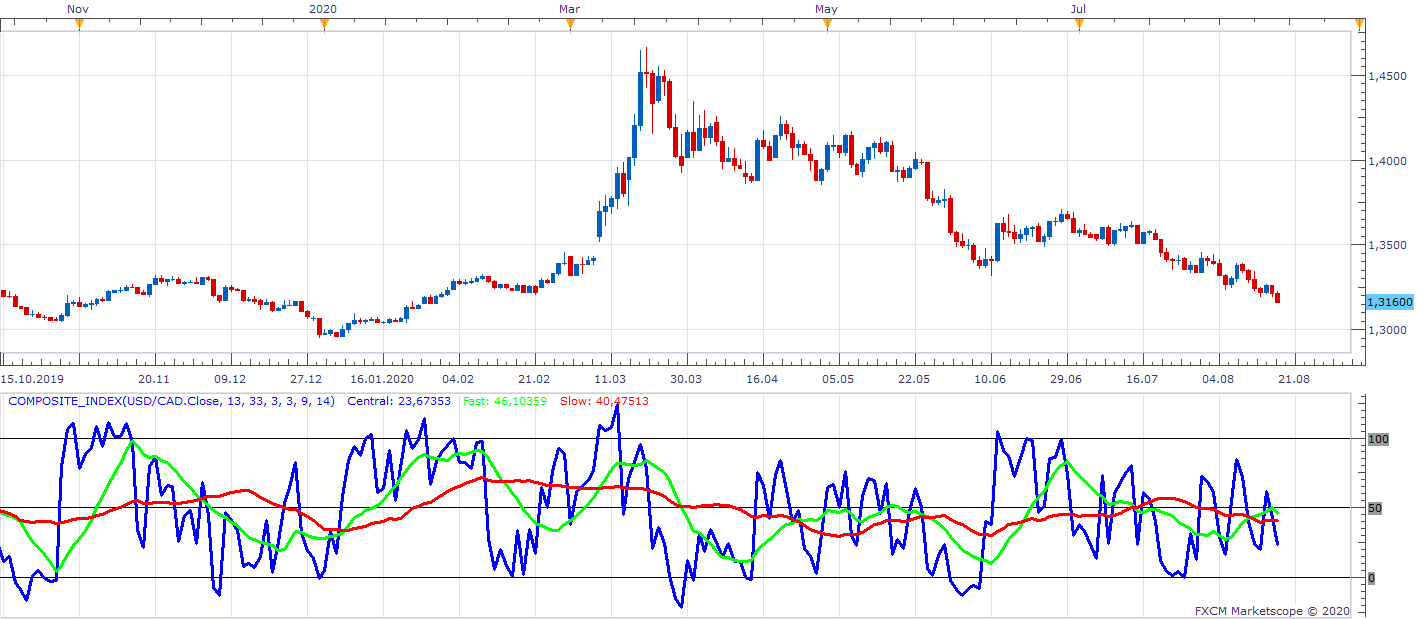Click the orange marker under Nov
Screen dimensions: 1423x619
[79, 24]
